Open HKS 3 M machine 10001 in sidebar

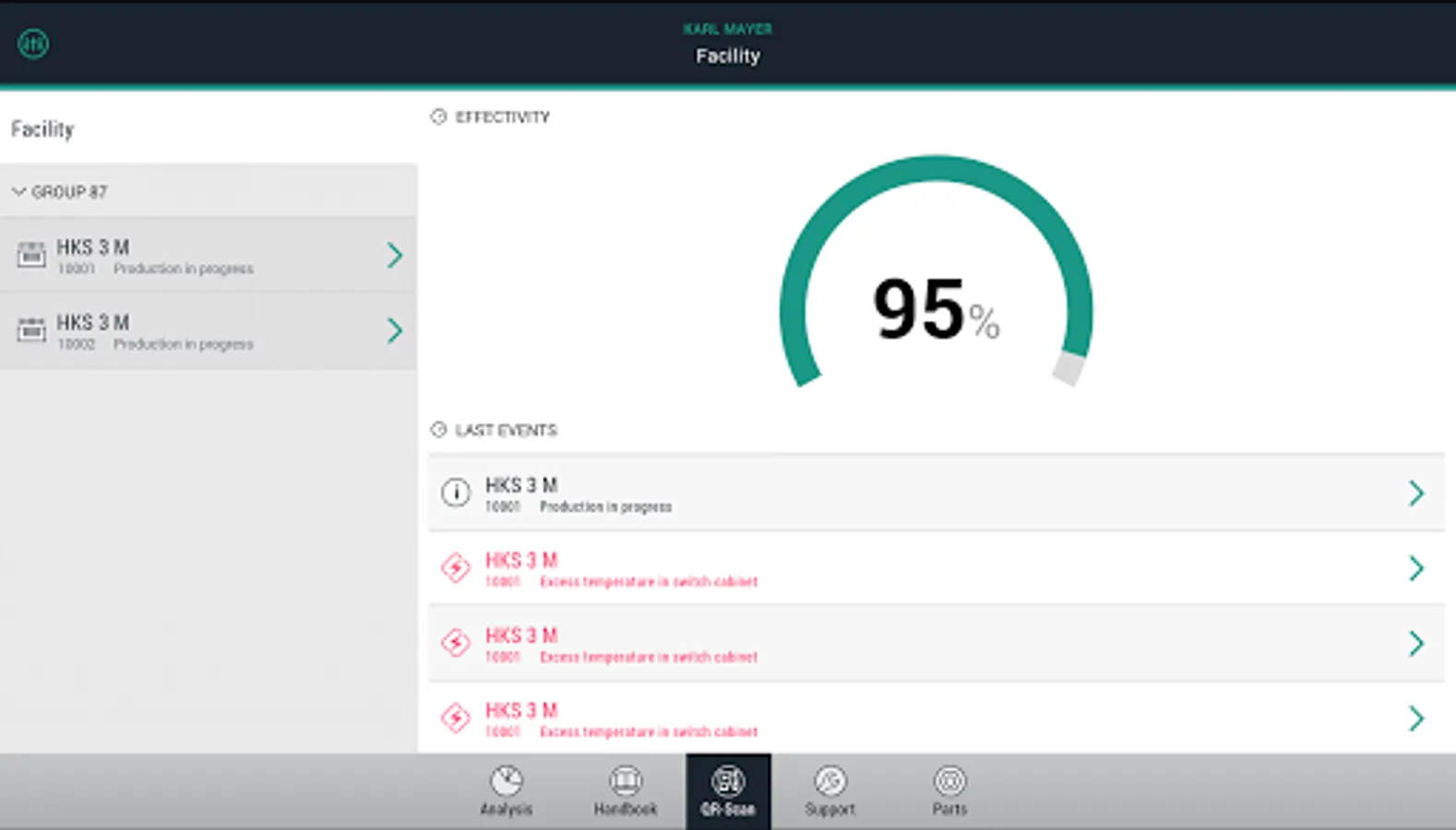click(209, 255)
